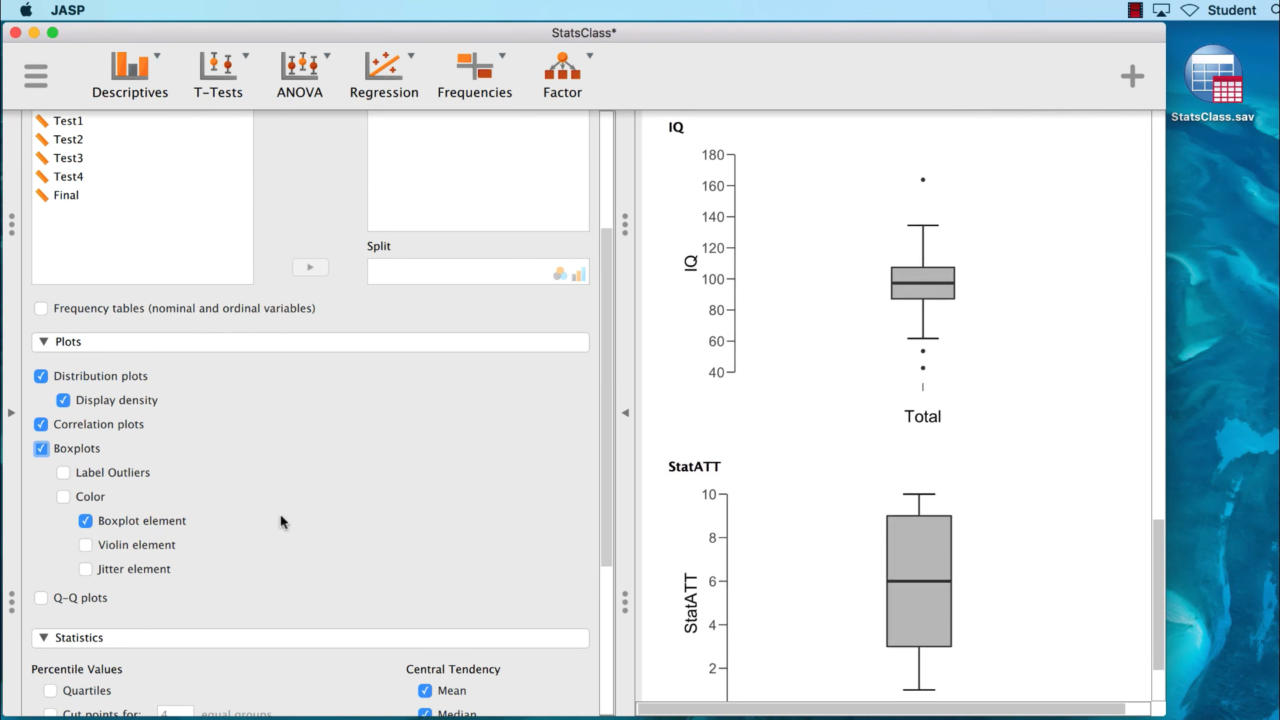Open the Factor analysis menu

click(563, 76)
